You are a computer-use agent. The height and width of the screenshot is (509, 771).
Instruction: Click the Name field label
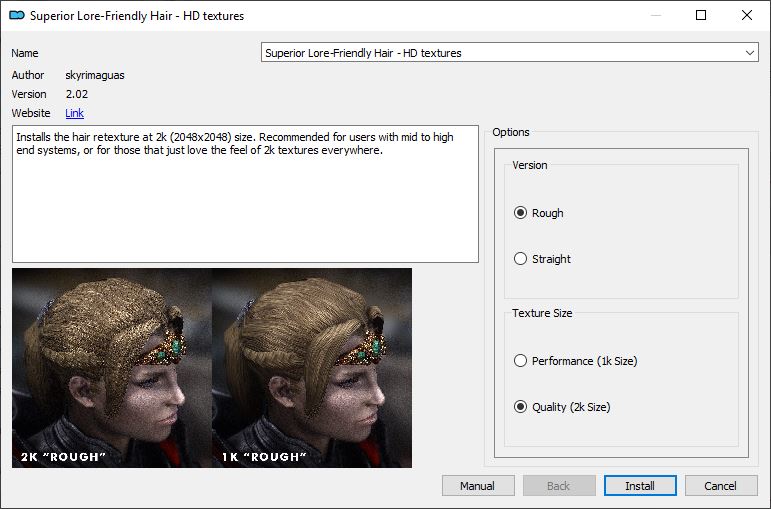pyautogui.click(x=25, y=53)
